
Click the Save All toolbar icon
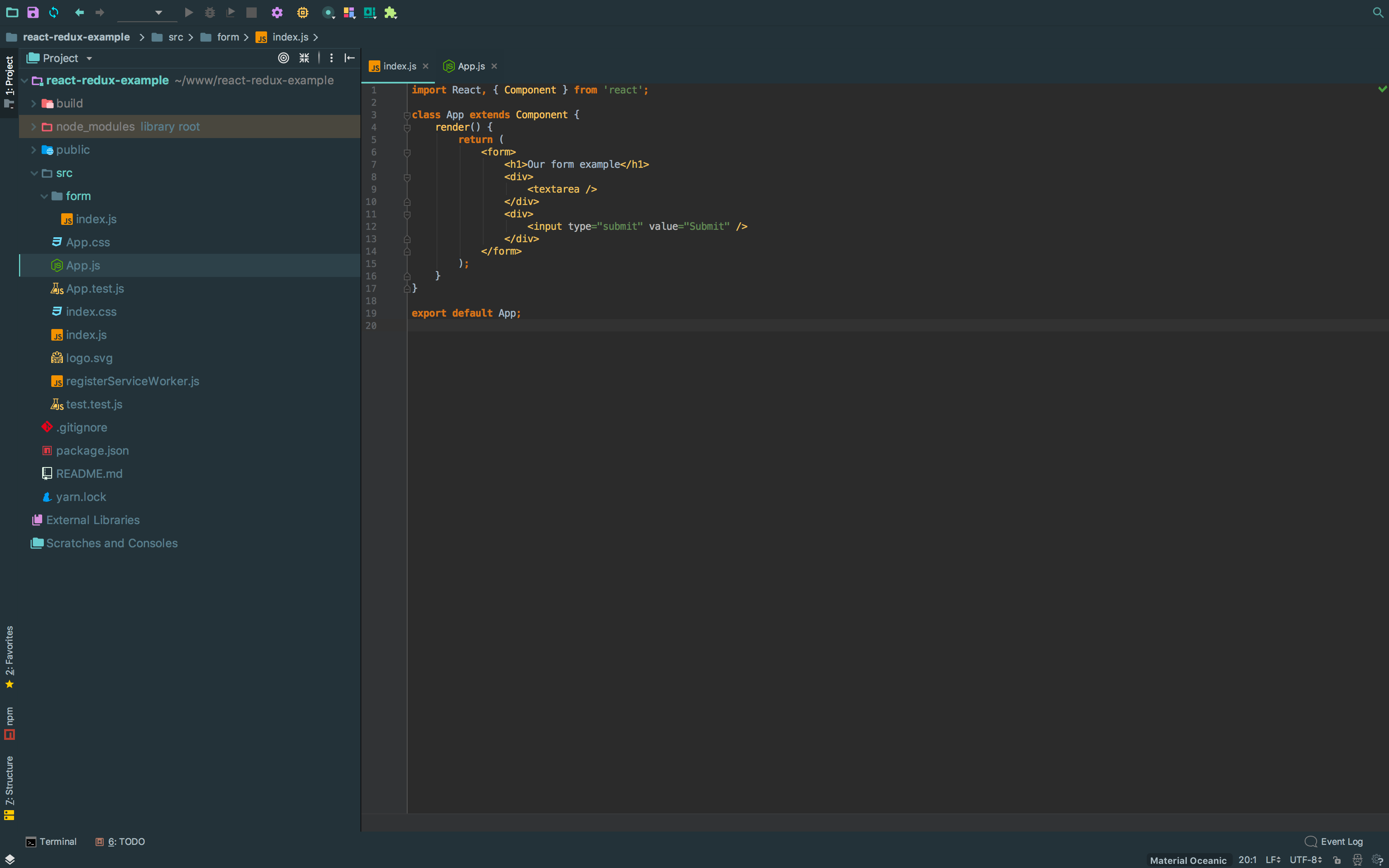[33, 12]
